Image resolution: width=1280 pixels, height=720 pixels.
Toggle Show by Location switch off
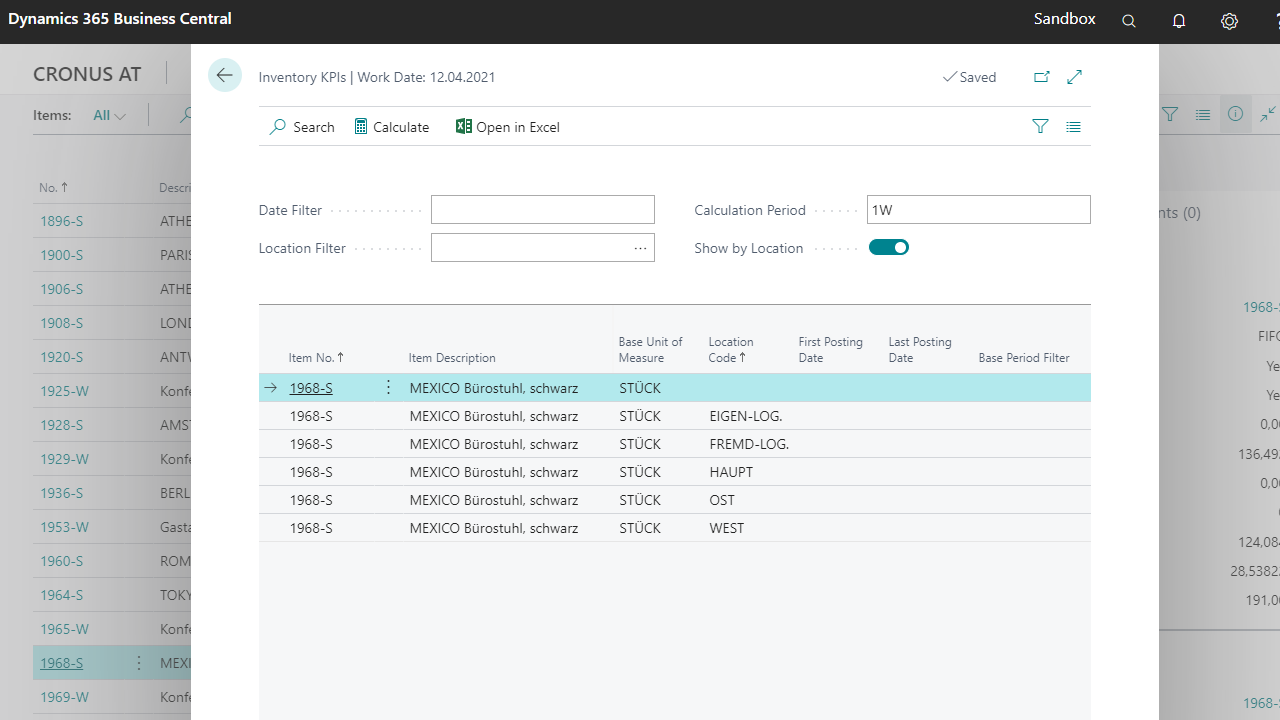(x=888, y=248)
